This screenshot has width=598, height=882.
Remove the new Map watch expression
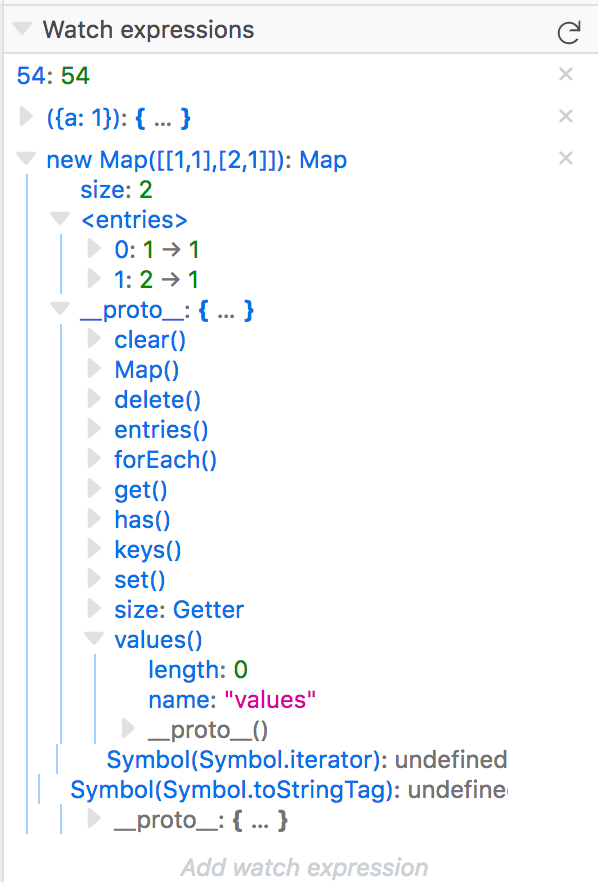(x=566, y=158)
